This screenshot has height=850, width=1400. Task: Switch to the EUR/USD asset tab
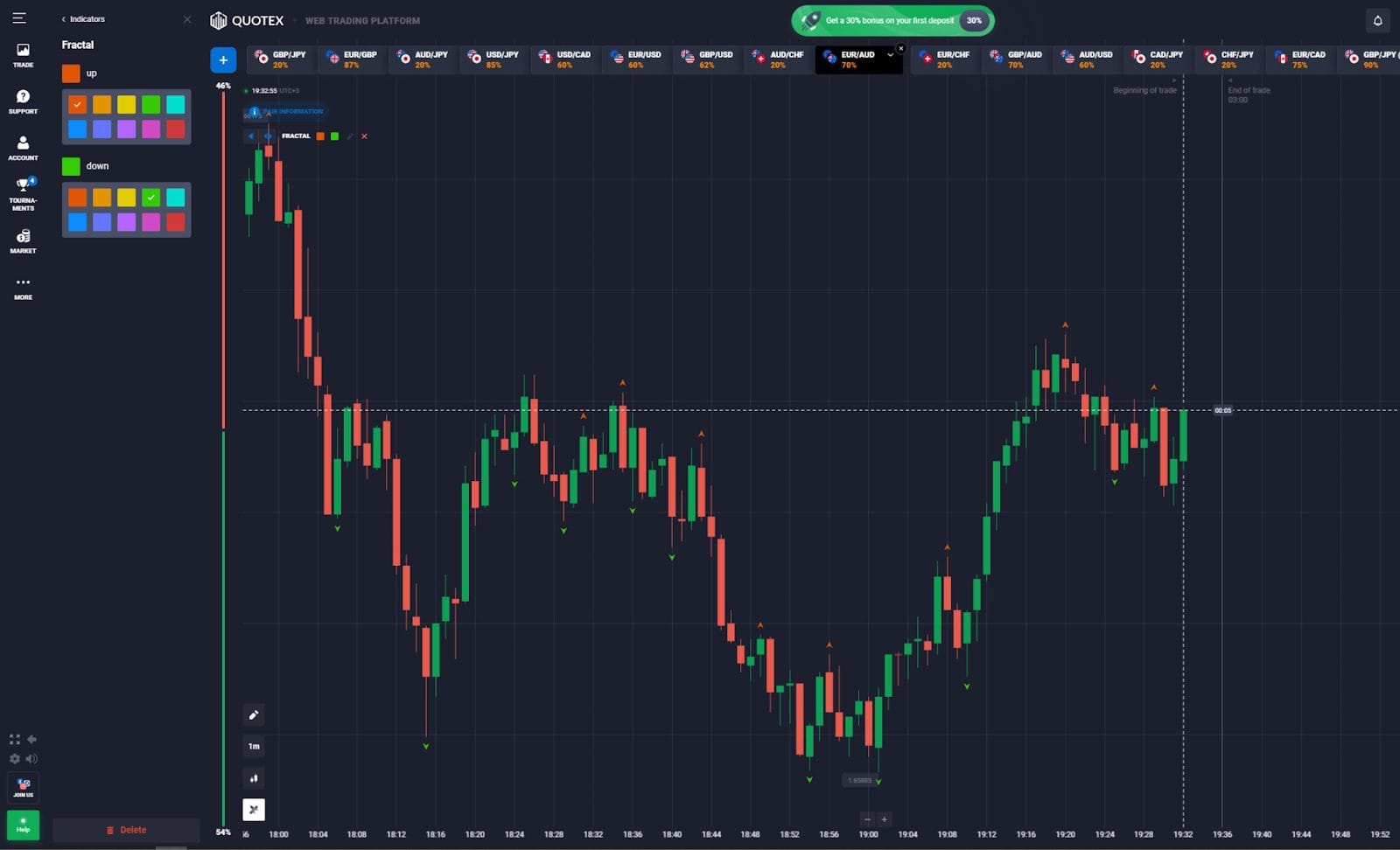tap(636, 59)
